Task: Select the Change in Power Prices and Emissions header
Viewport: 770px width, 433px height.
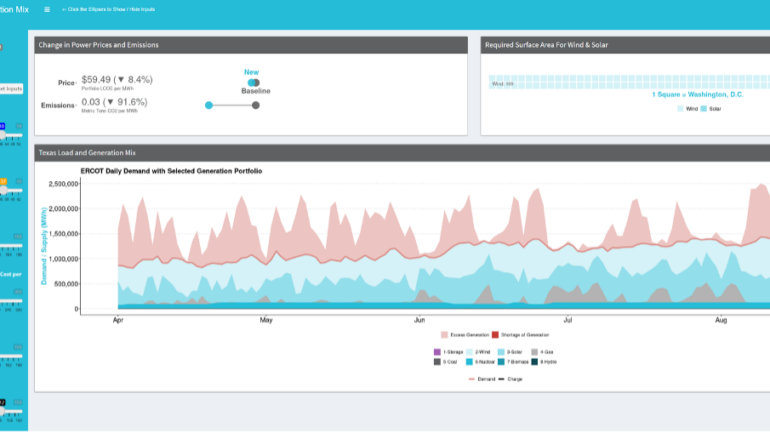Action: (x=98, y=45)
